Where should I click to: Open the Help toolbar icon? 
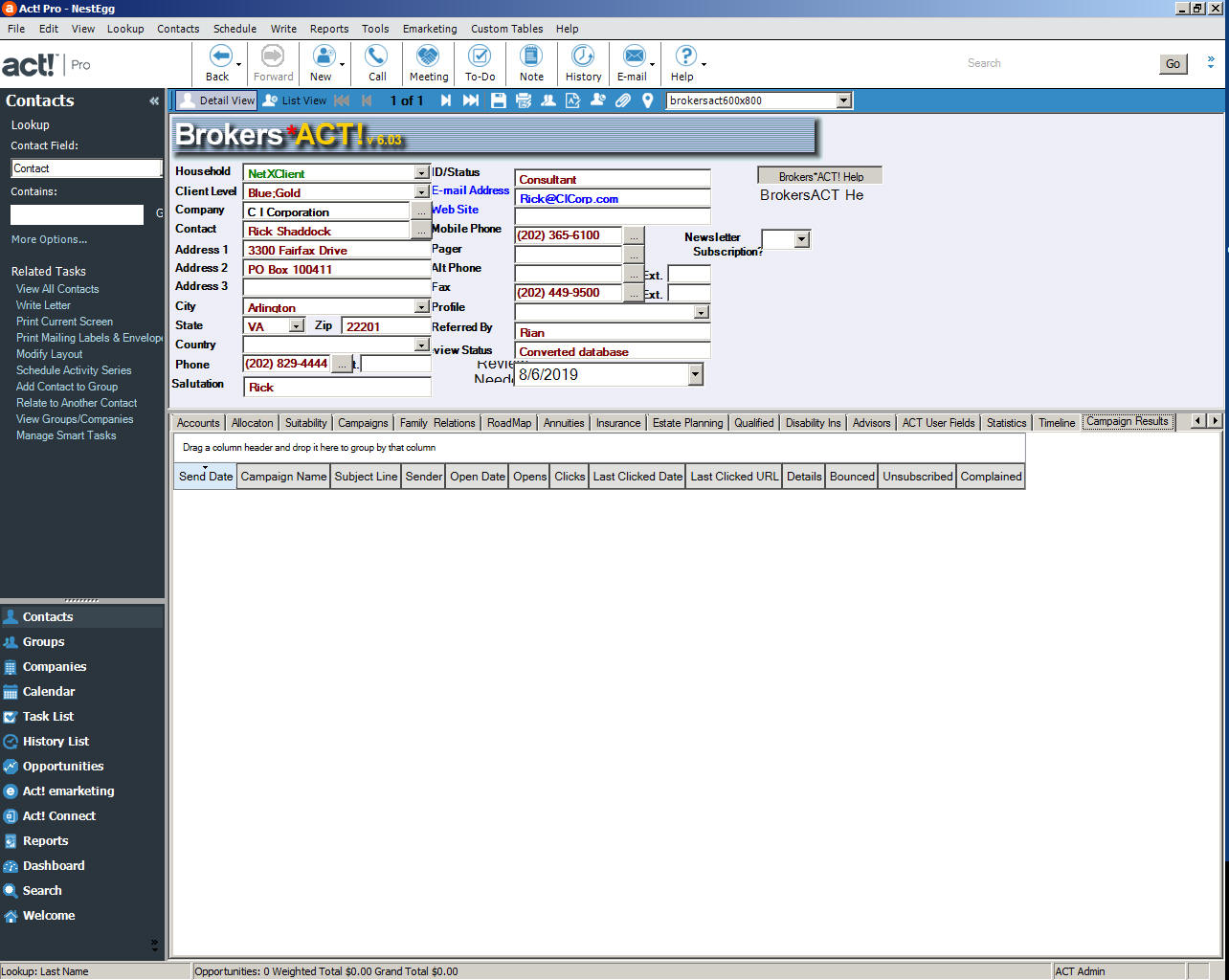[683, 63]
